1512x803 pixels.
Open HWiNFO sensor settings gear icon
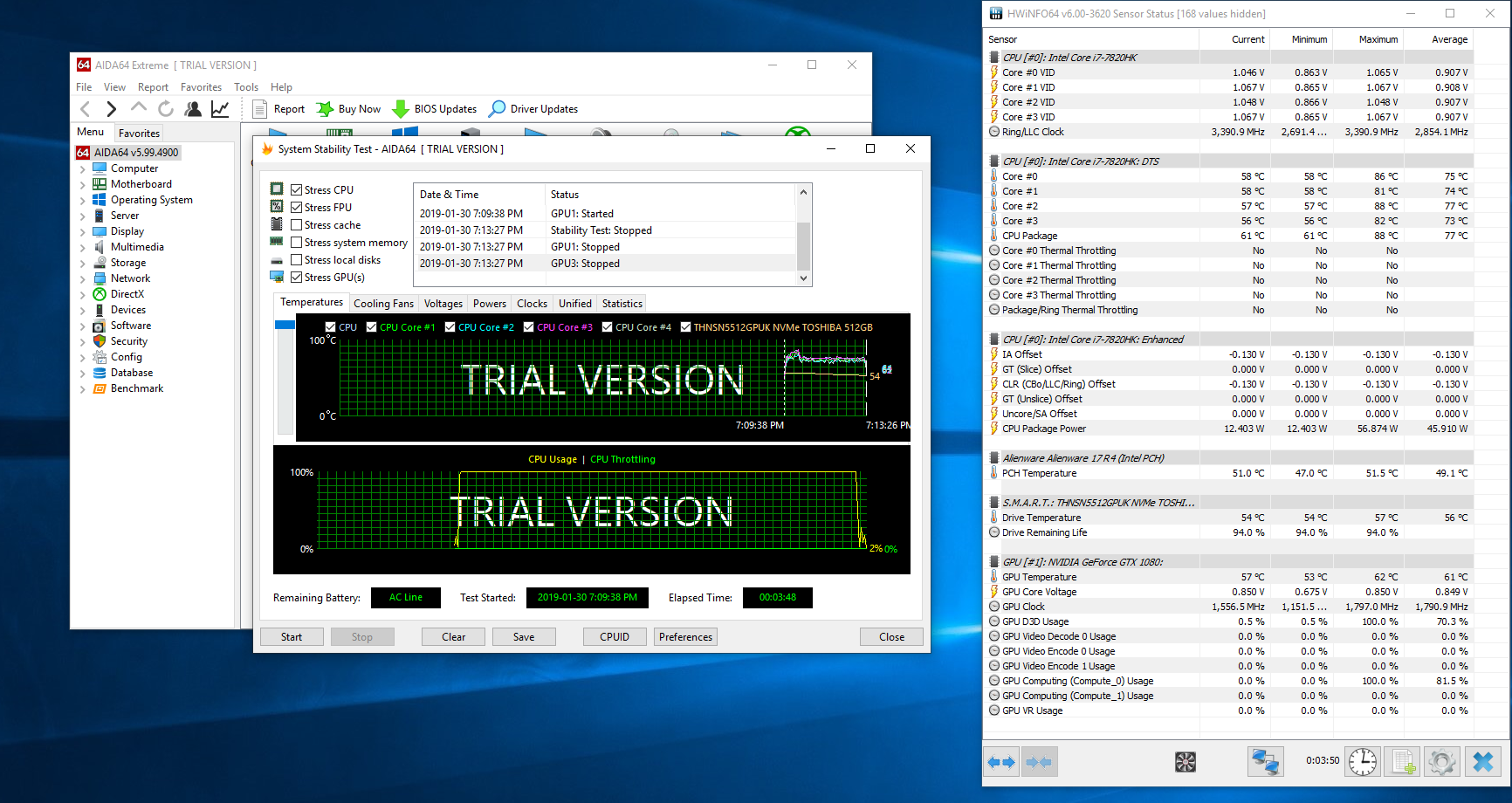(x=1442, y=762)
